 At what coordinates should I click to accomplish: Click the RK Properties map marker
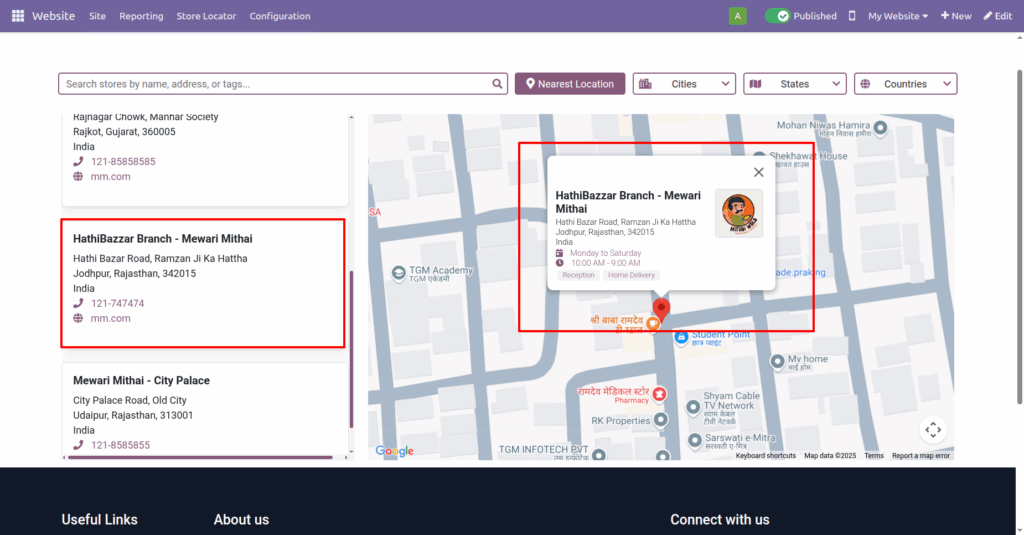point(661,419)
